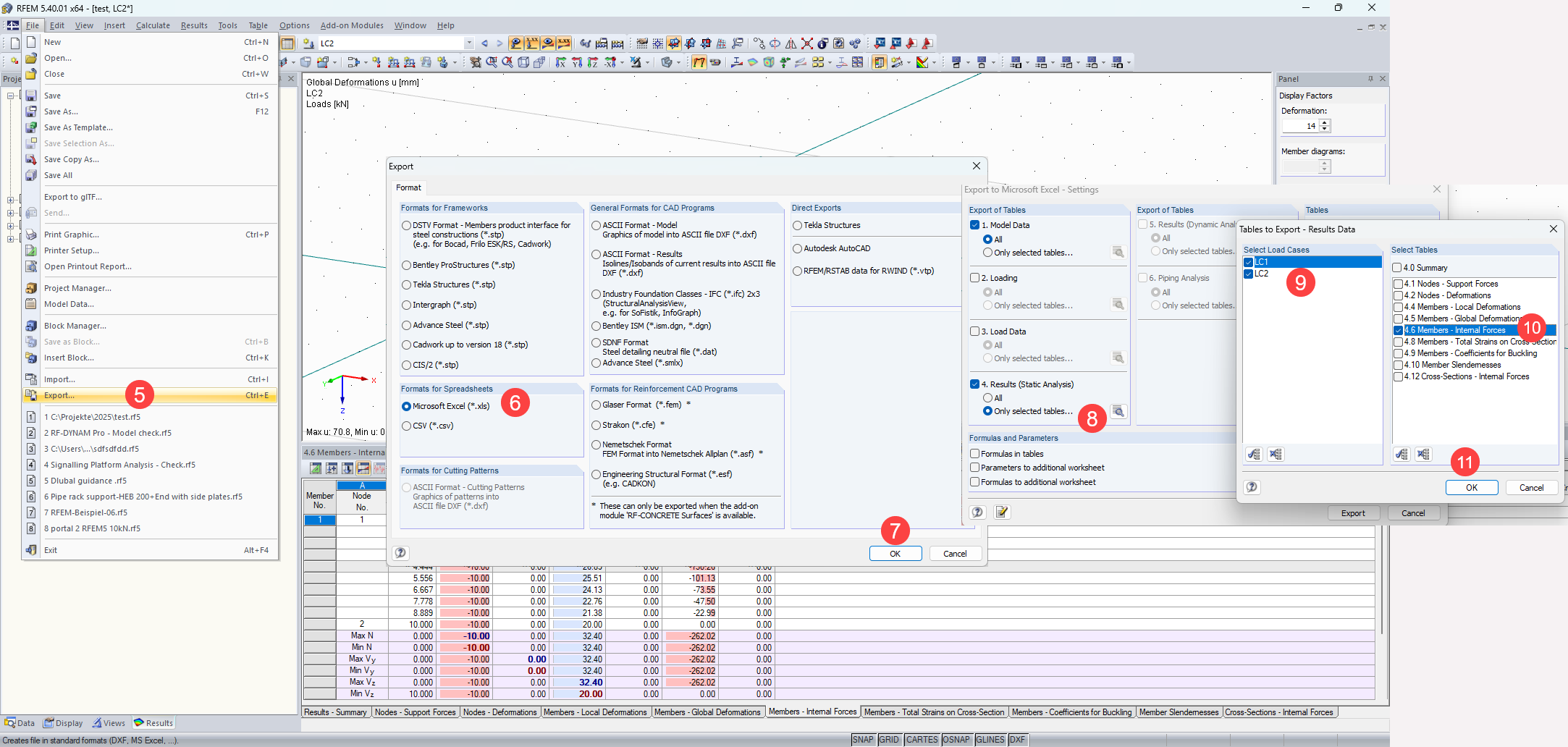Open table selection icon for Model Data

pos(1118,253)
